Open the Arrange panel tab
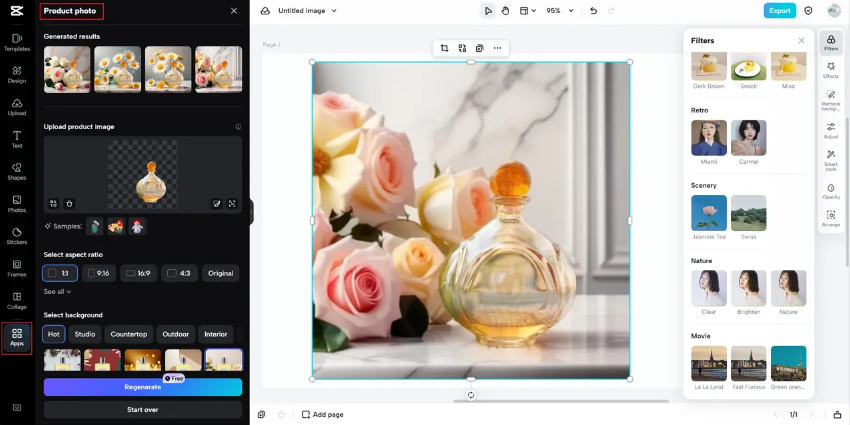850x425 pixels. pyautogui.click(x=831, y=219)
